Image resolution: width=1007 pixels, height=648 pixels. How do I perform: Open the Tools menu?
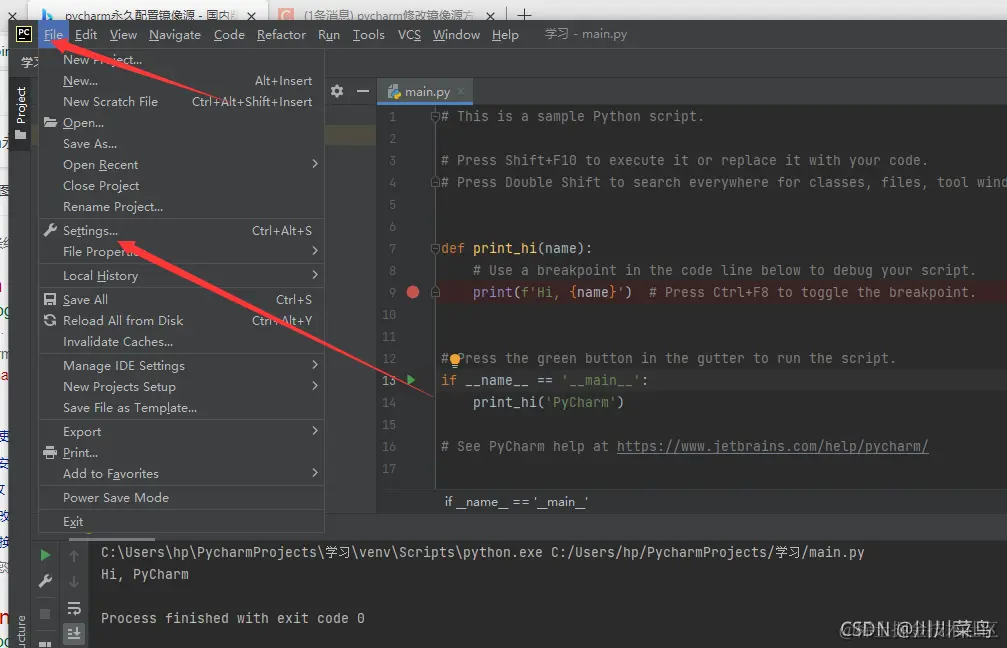(368, 35)
